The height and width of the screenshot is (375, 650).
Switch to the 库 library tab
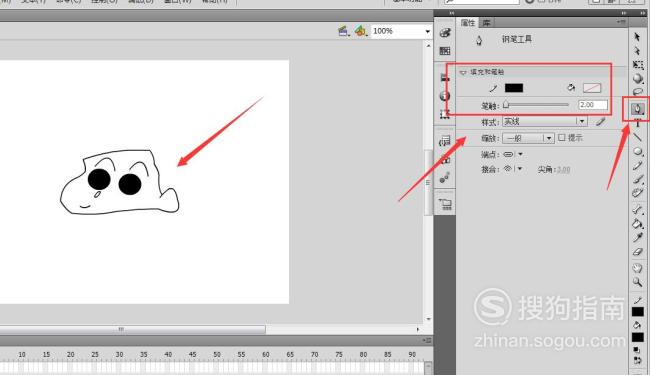pos(486,23)
